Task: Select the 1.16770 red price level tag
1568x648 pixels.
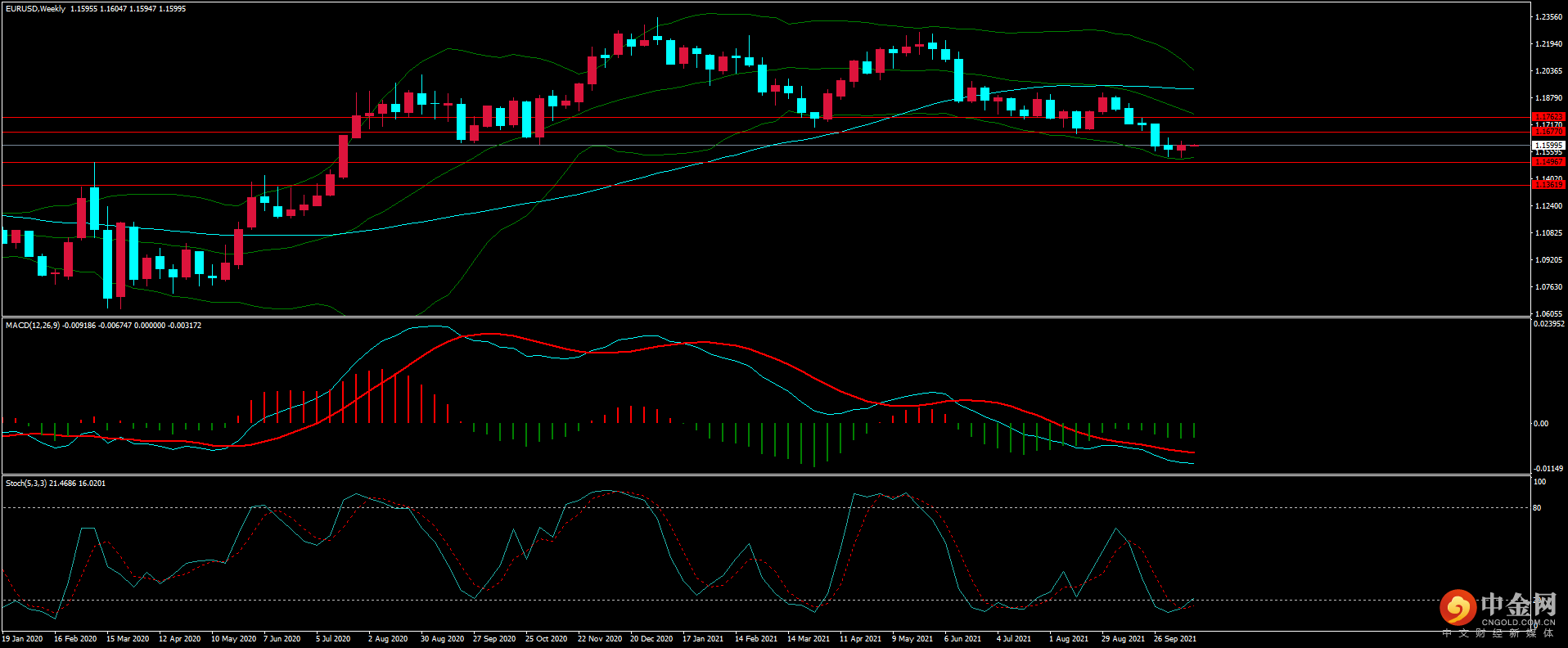Action: (x=1548, y=131)
